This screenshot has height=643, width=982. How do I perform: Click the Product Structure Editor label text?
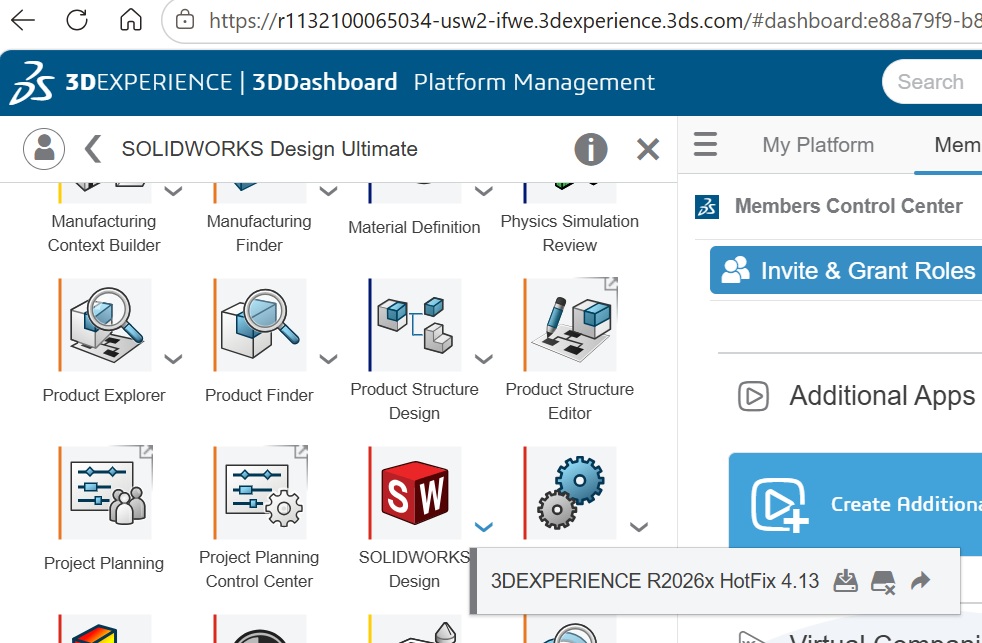[x=570, y=401]
